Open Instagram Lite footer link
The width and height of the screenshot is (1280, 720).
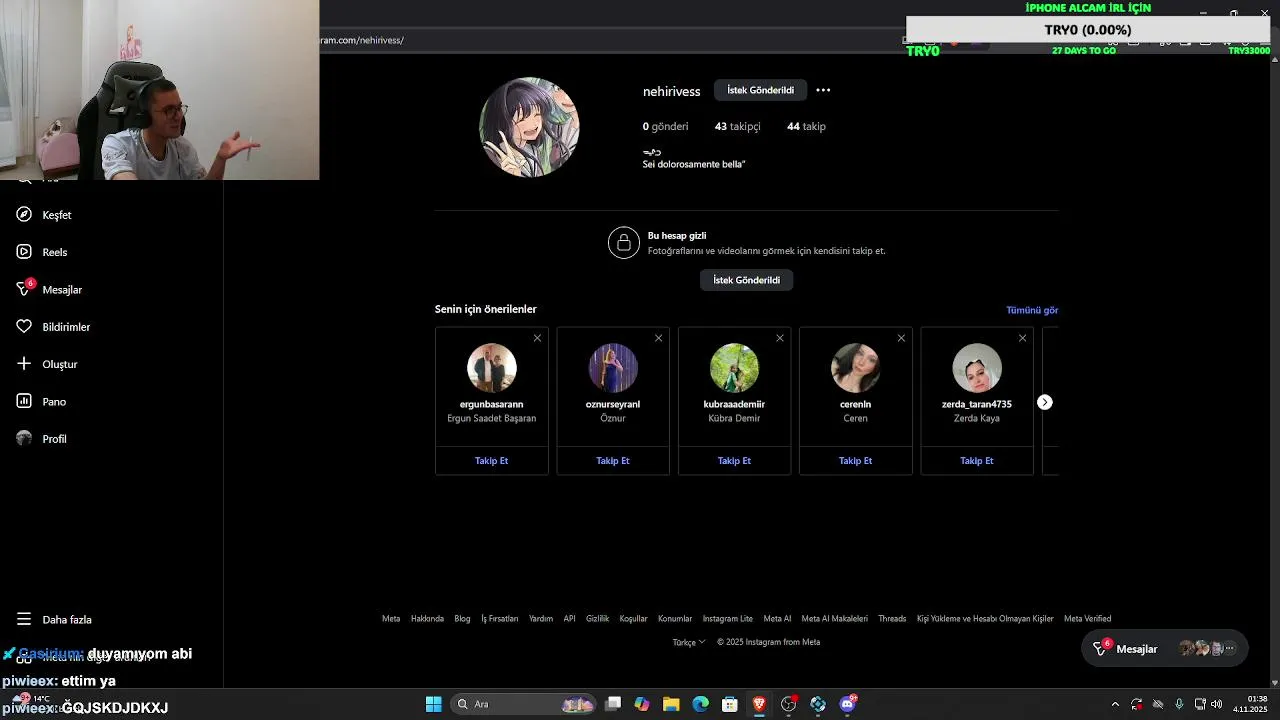point(727,618)
